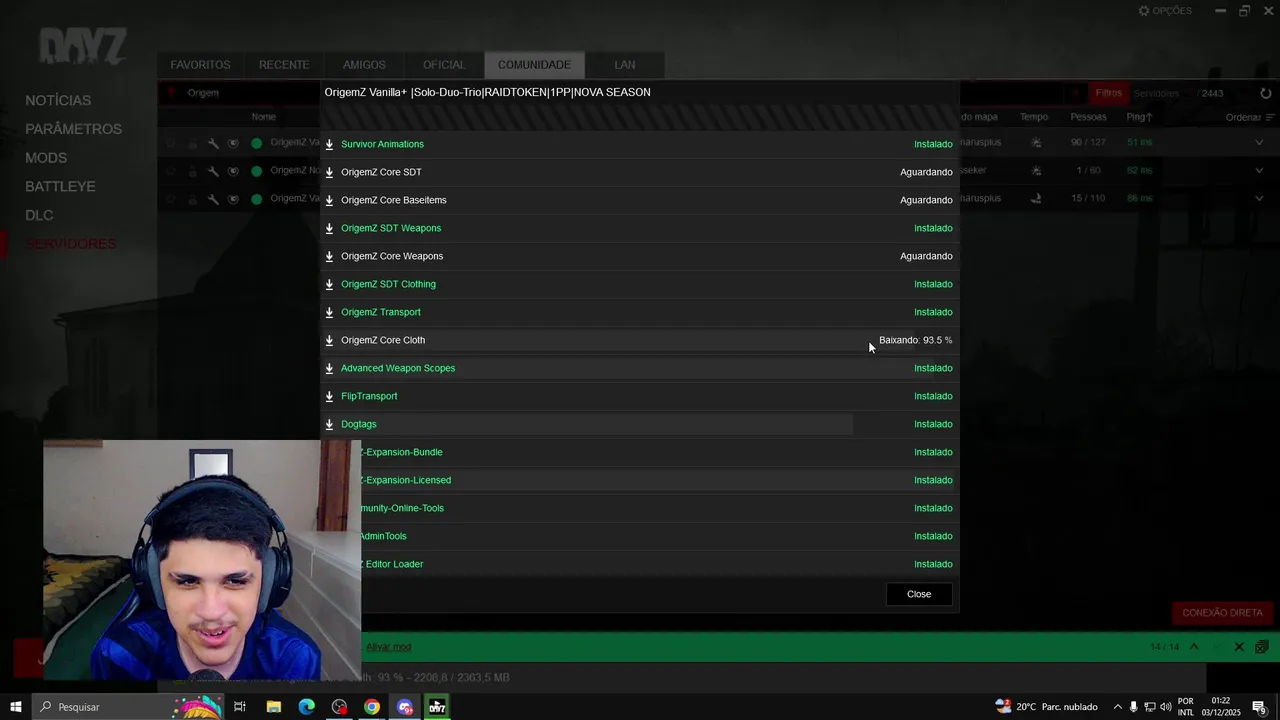The image size is (1280, 720).
Task: Switch to the LAN tab
Action: click(625, 65)
